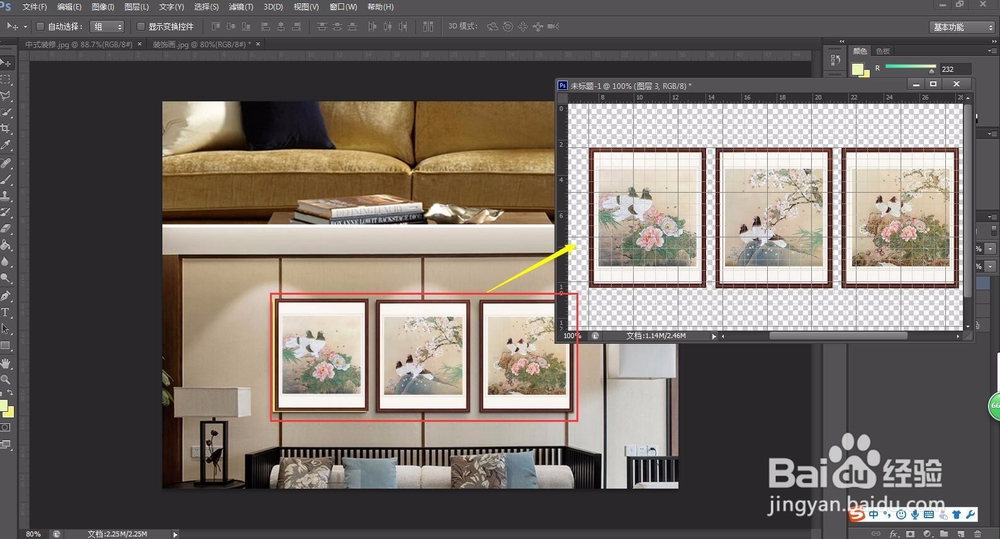Select the Quick Selection tool
This screenshot has width=1000, height=539.
coord(6,112)
